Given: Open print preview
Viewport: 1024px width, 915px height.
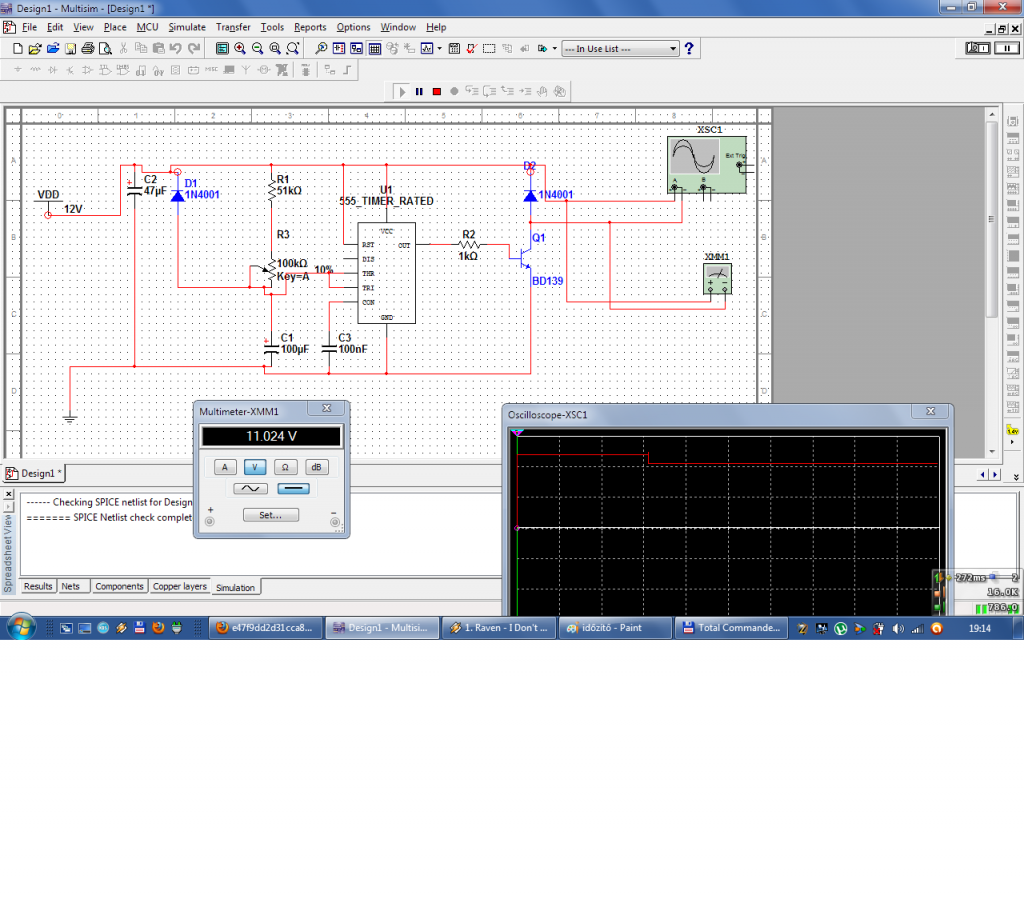Looking at the screenshot, I should pos(105,48).
